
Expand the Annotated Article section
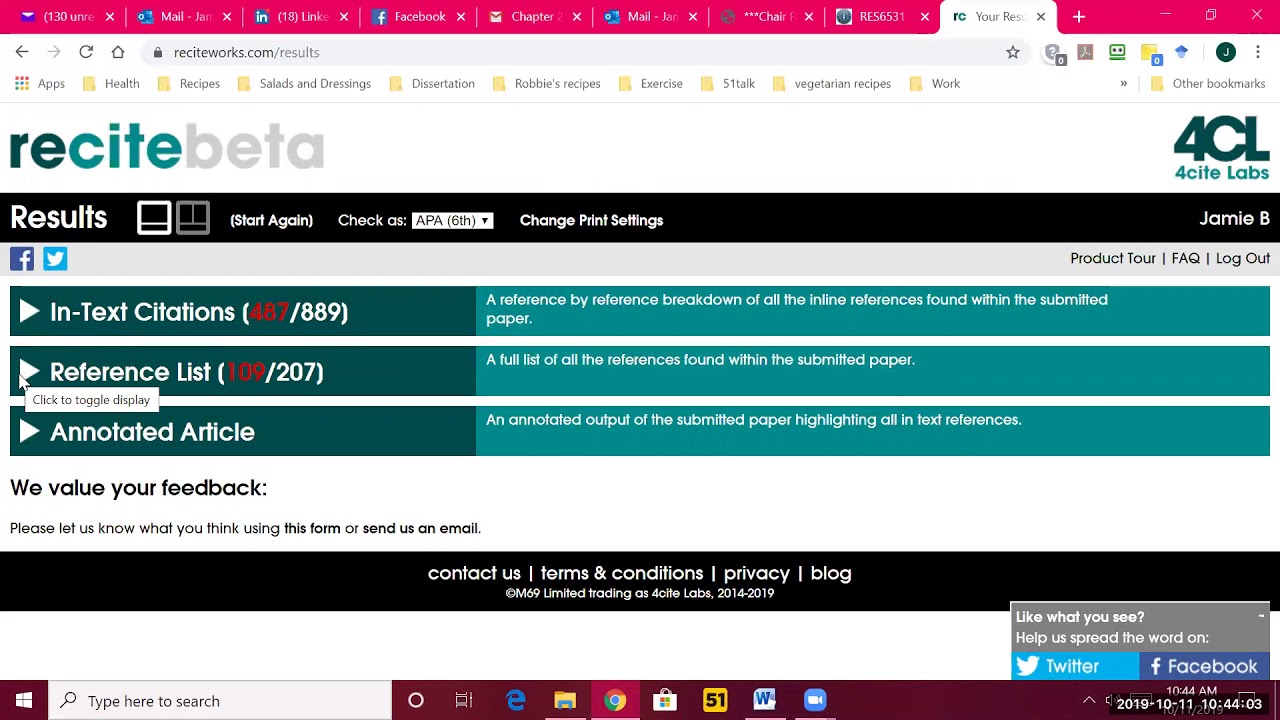pos(29,432)
